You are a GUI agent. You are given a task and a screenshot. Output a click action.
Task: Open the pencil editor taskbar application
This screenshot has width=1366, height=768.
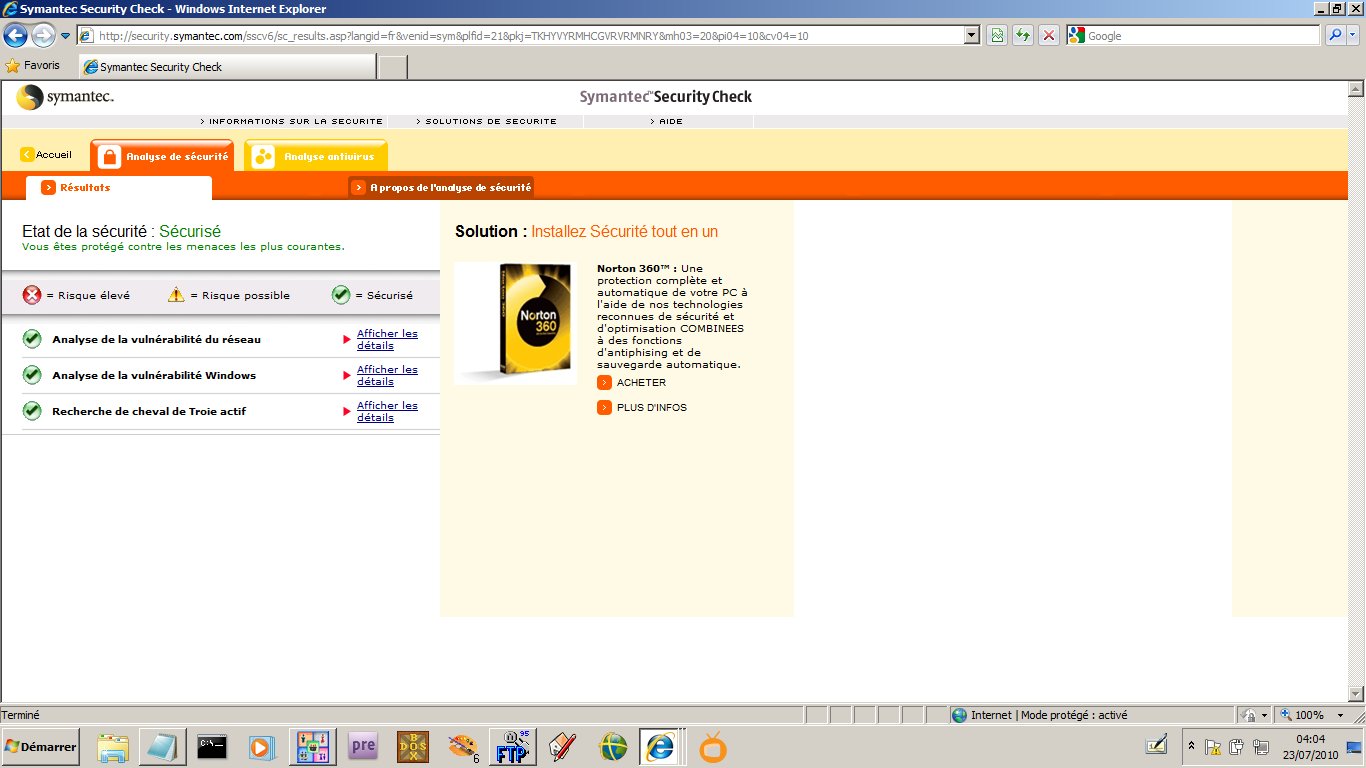pos(563,747)
